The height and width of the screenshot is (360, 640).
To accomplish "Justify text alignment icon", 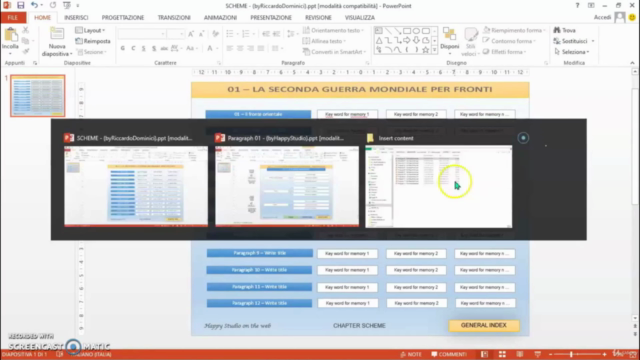I will coord(260,48).
